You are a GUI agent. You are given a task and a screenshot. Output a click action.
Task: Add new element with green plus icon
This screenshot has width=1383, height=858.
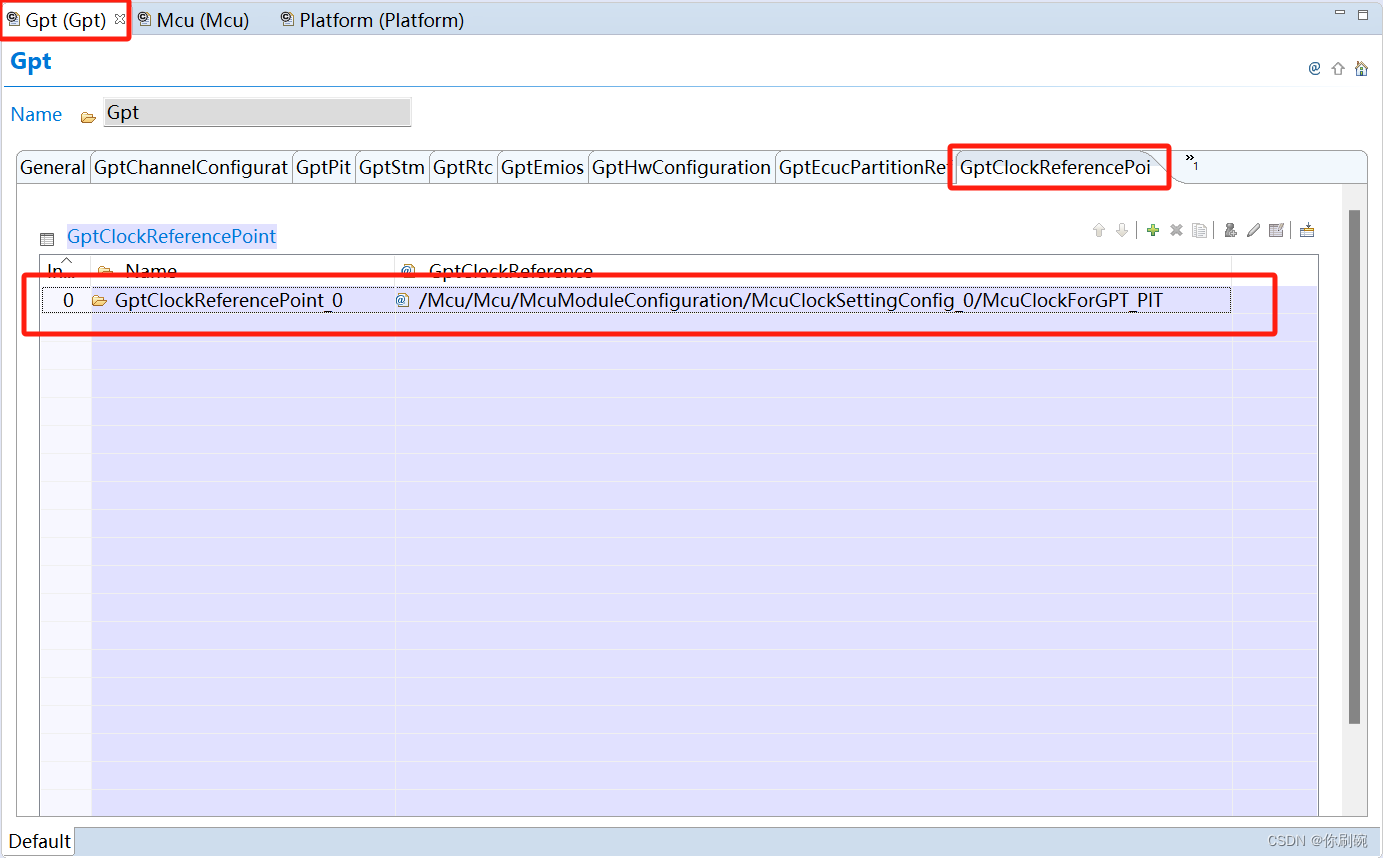click(1153, 230)
